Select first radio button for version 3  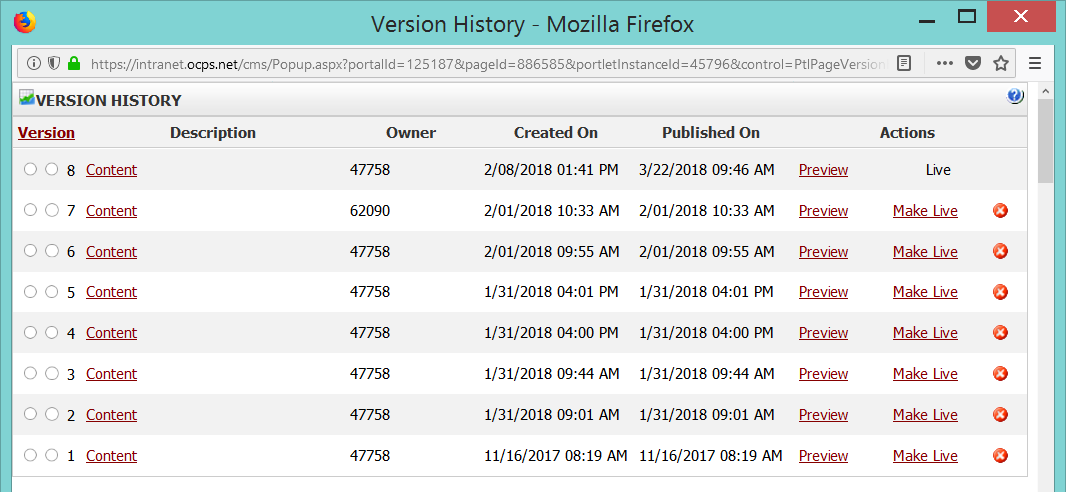(31, 373)
